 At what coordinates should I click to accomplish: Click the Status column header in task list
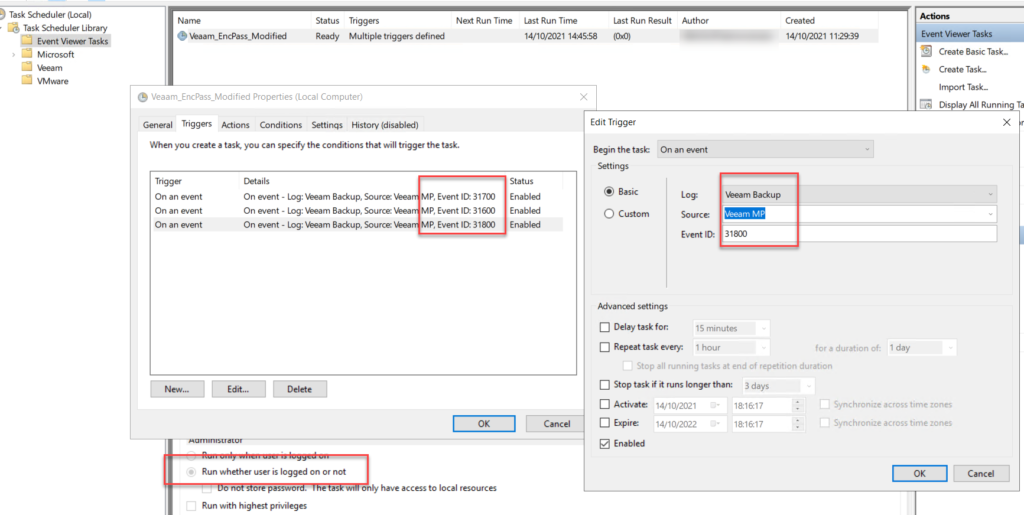(328, 21)
